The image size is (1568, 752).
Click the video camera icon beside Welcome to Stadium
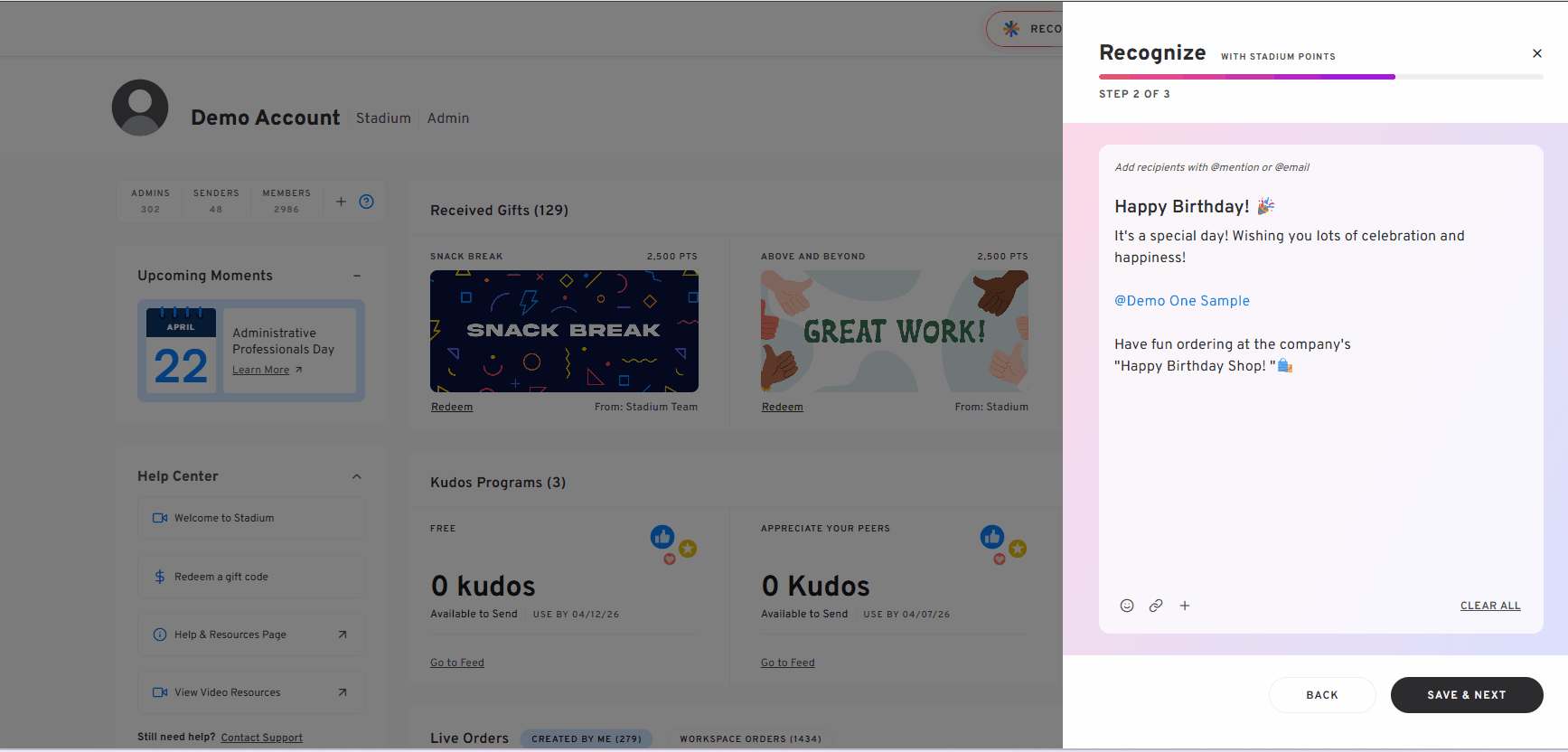click(160, 518)
